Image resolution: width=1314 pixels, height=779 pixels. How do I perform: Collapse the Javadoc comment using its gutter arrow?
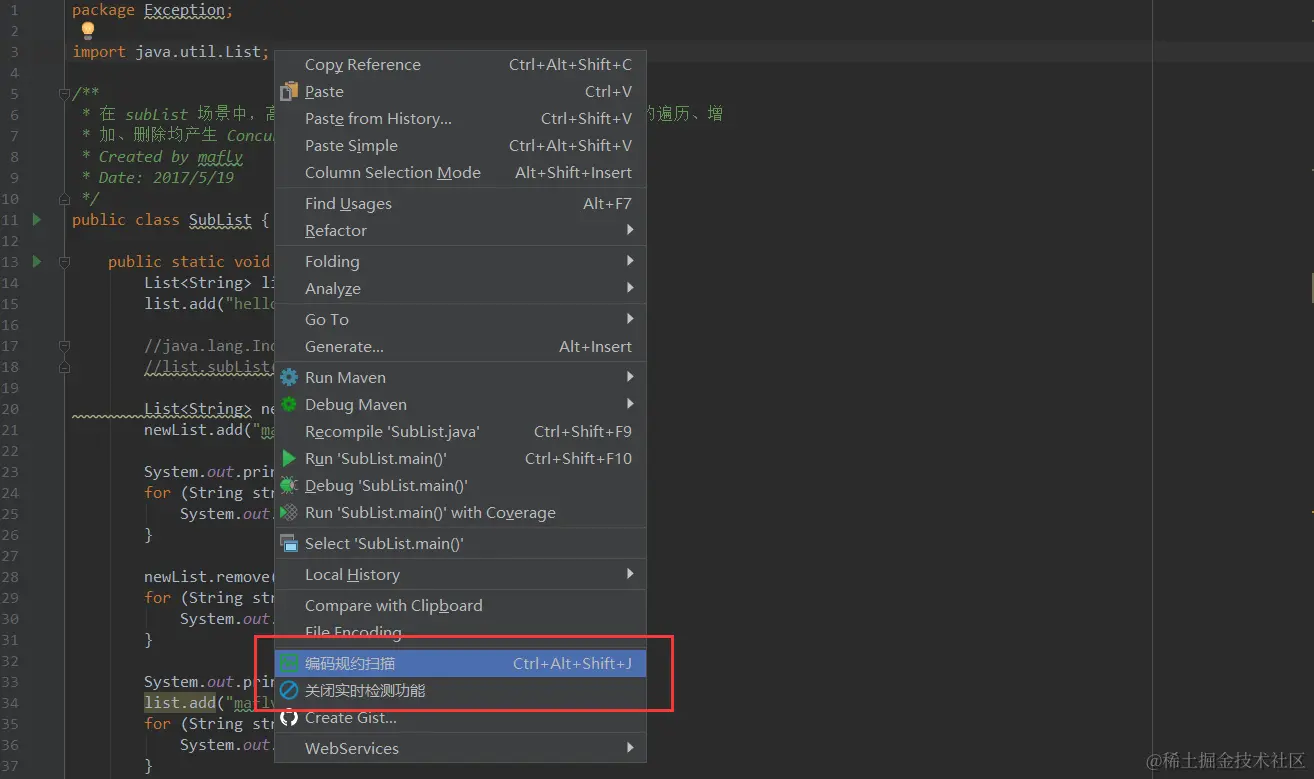tap(64, 93)
